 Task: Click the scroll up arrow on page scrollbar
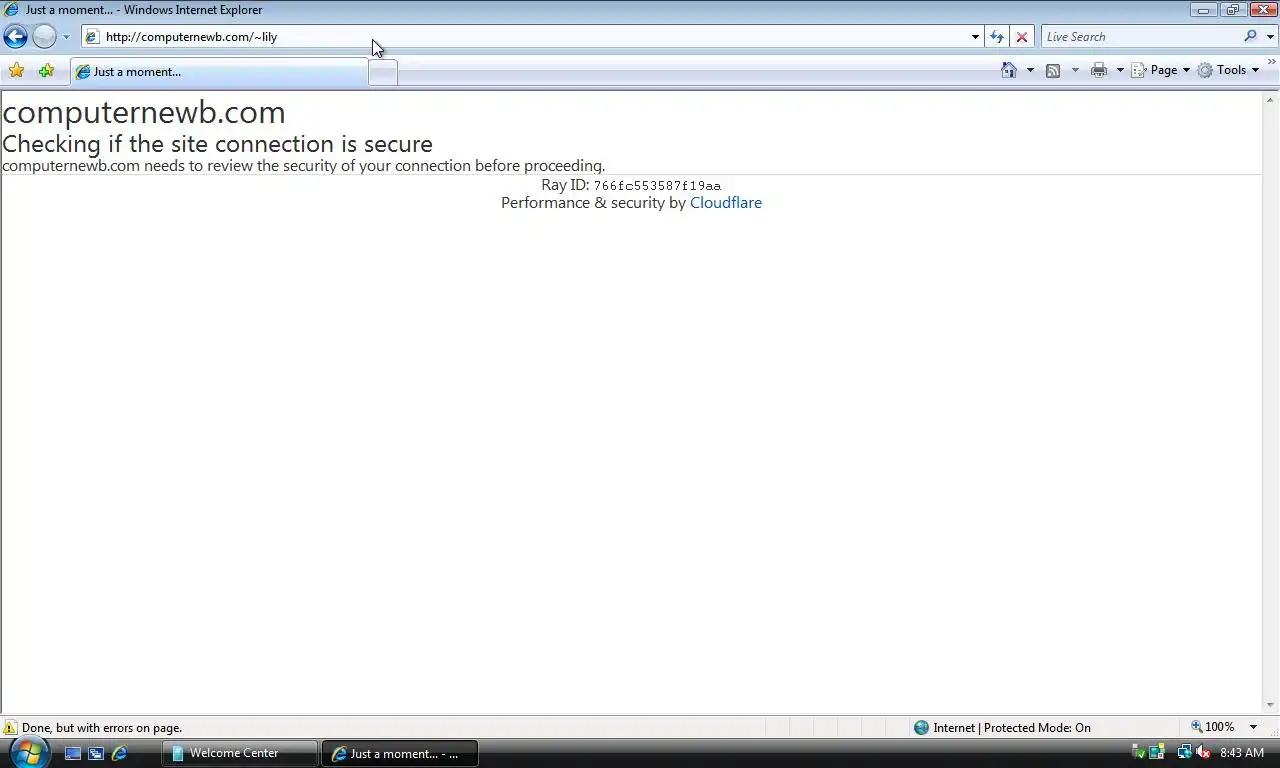pos(1271,100)
